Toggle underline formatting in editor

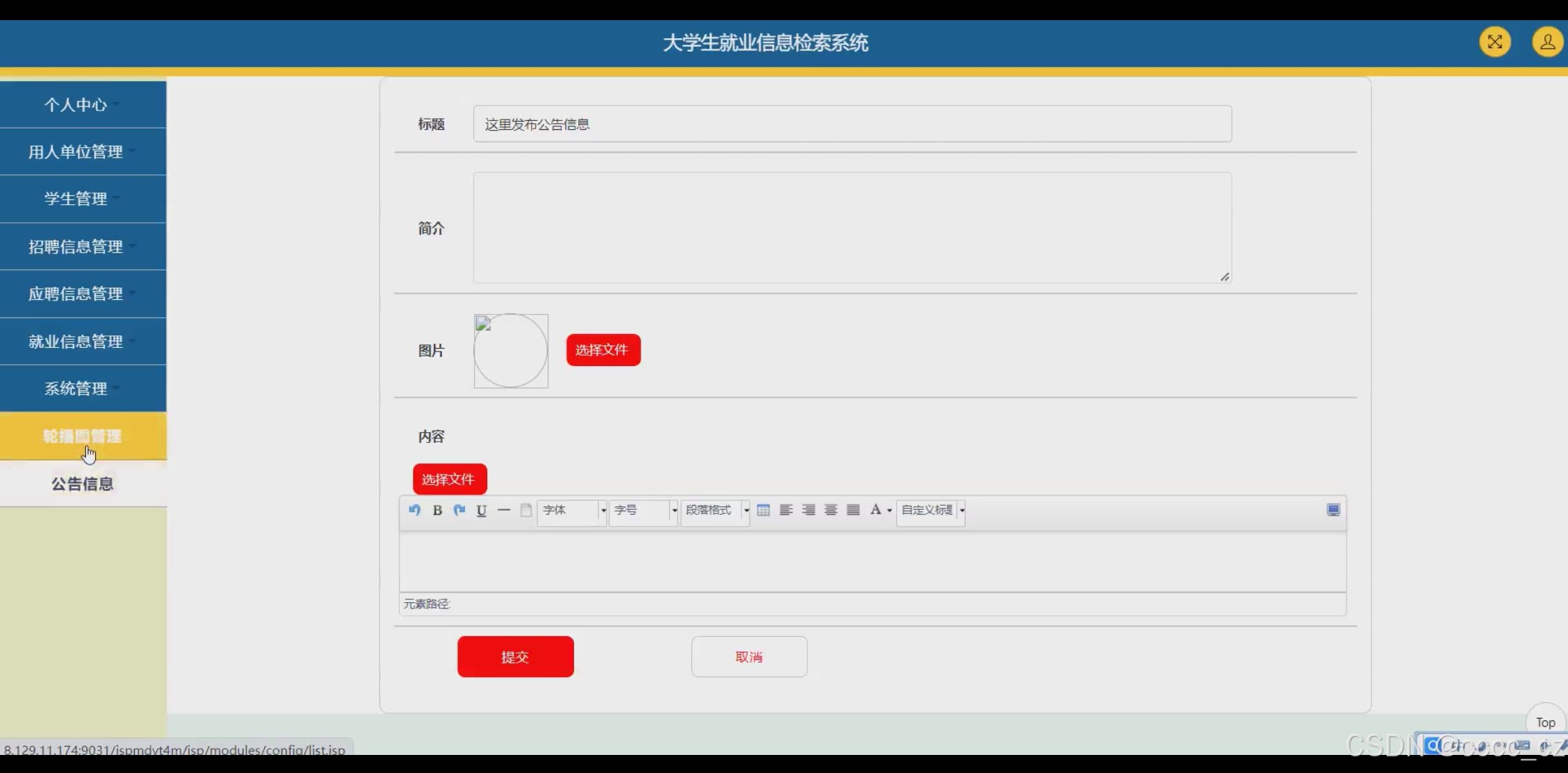tap(482, 510)
